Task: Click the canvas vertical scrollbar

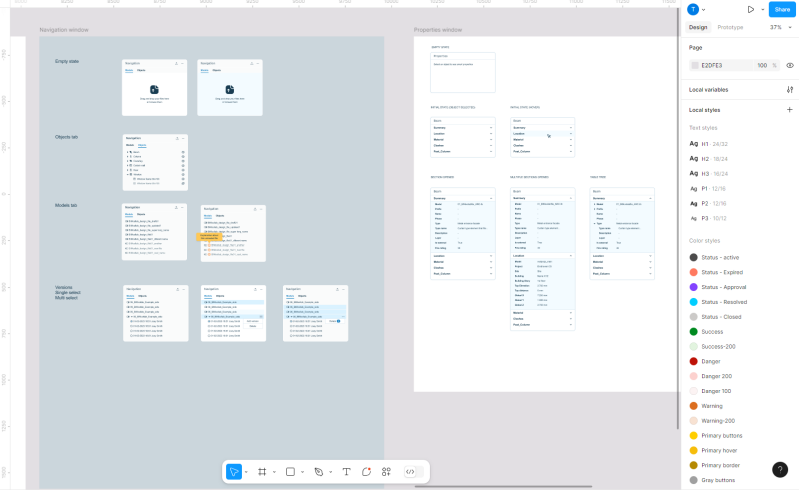Action: click(678, 219)
